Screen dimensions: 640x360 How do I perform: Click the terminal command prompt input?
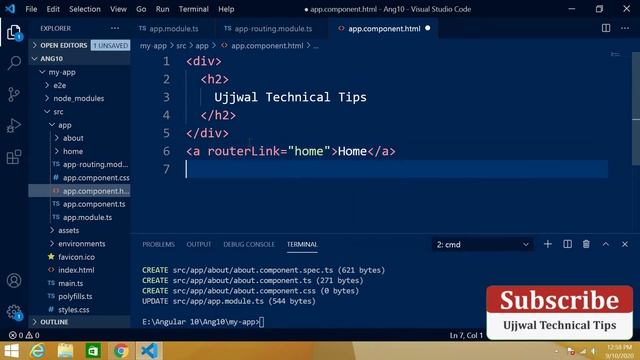click(x=261, y=322)
